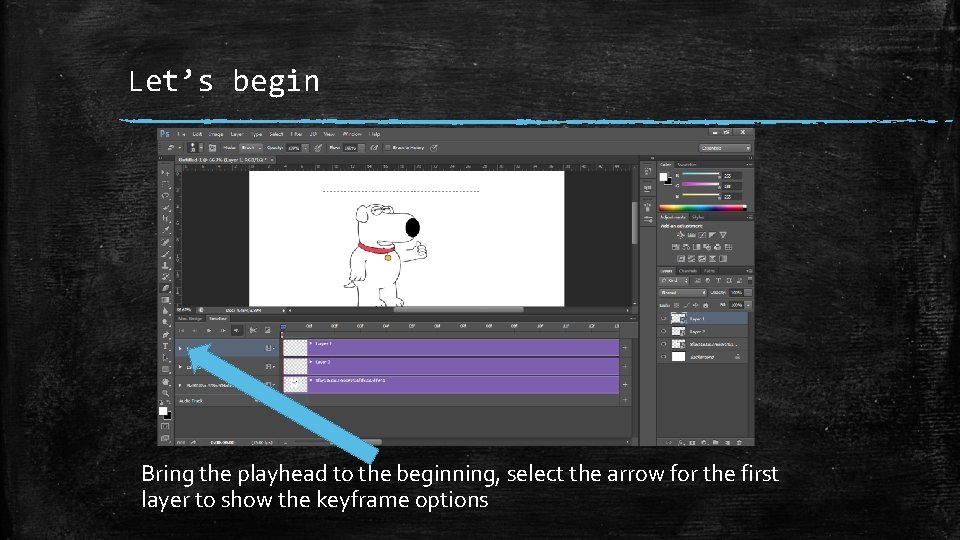Toggle visibility of the third layer in Layers panel
This screenshot has height=540, width=960.
pos(664,344)
